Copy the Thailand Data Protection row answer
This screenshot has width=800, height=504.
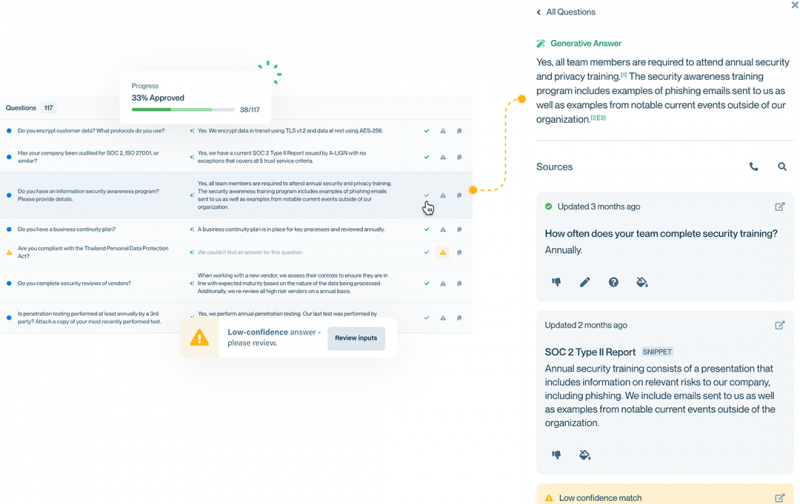tap(459, 252)
